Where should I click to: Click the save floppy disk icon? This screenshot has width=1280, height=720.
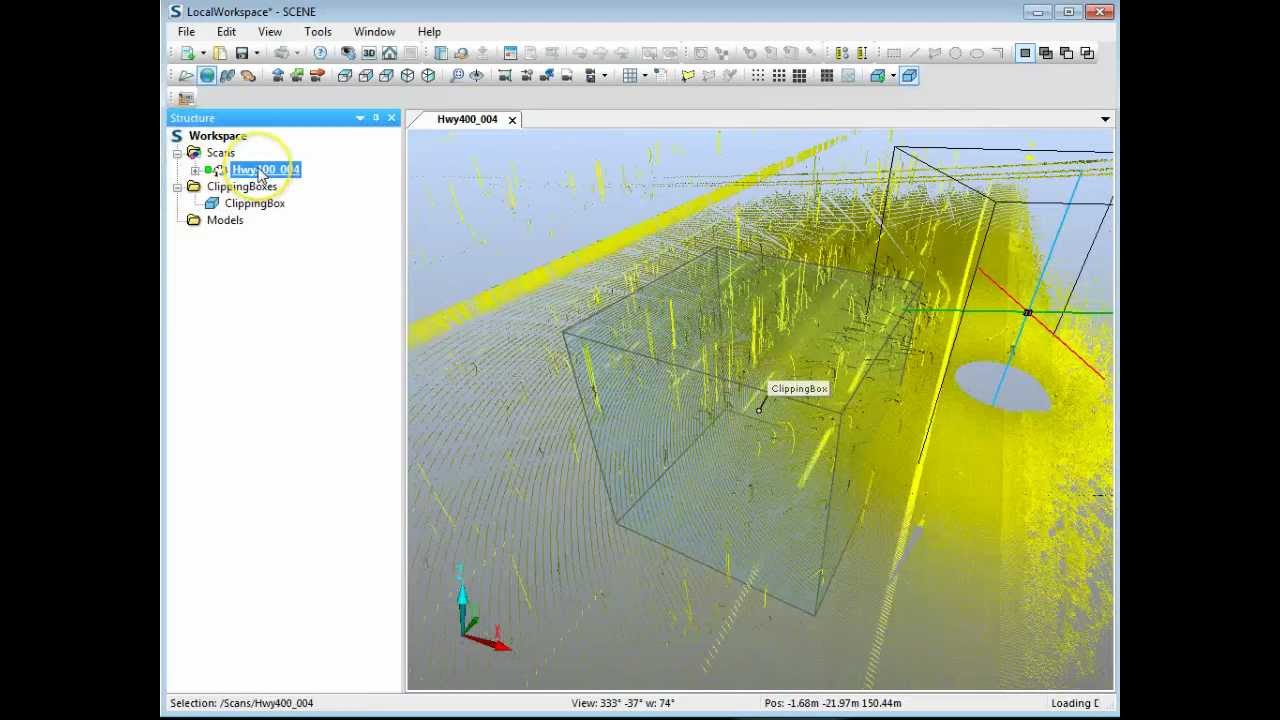pos(242,53)
